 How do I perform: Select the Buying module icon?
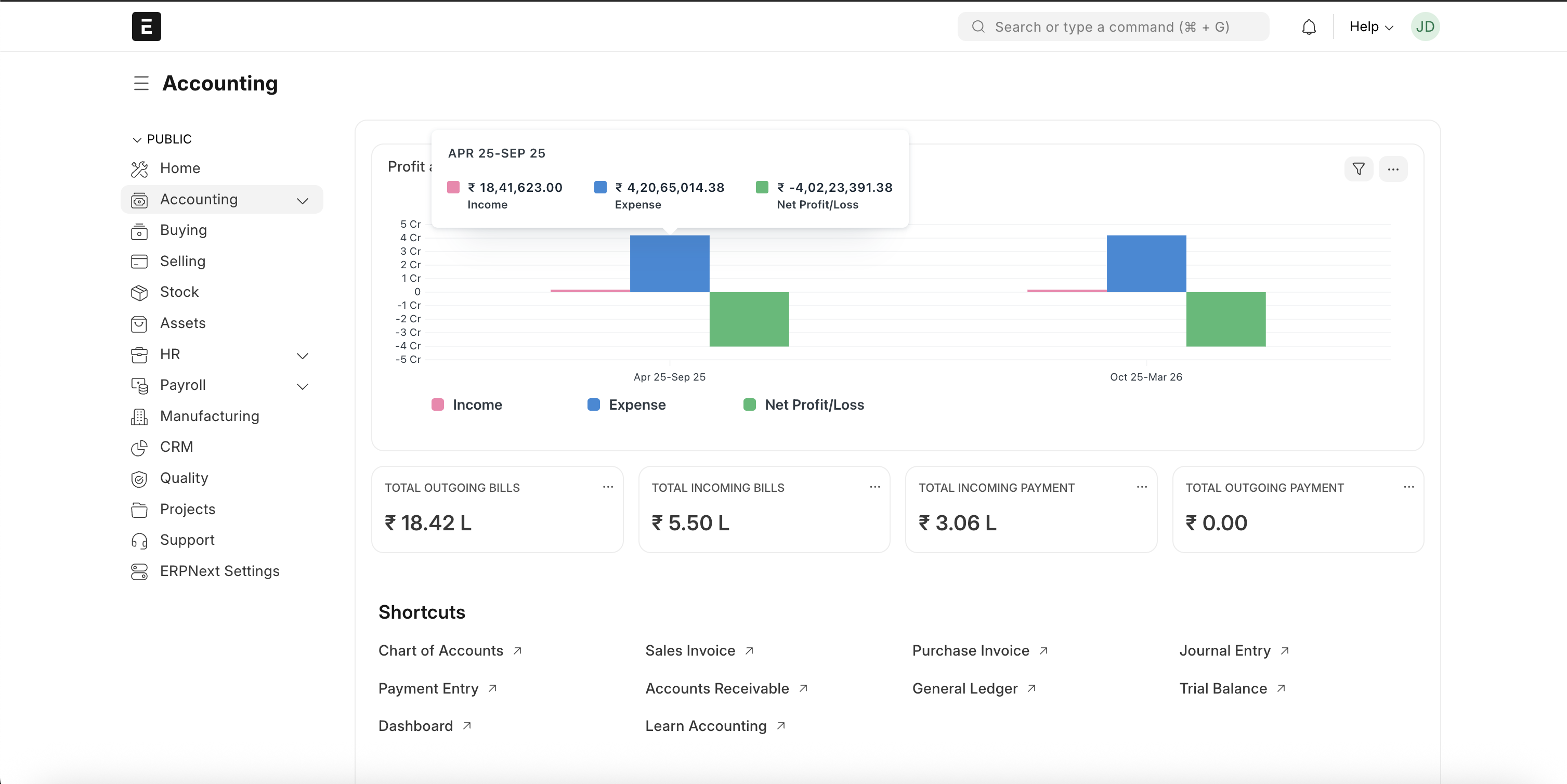(139, 230)
